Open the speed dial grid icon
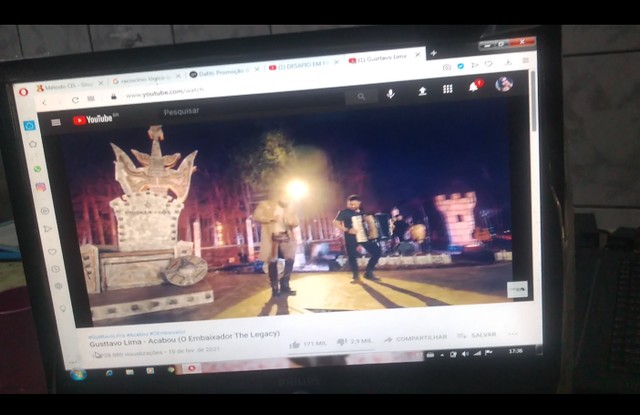The image size is (640, 415). pos(91,98)
